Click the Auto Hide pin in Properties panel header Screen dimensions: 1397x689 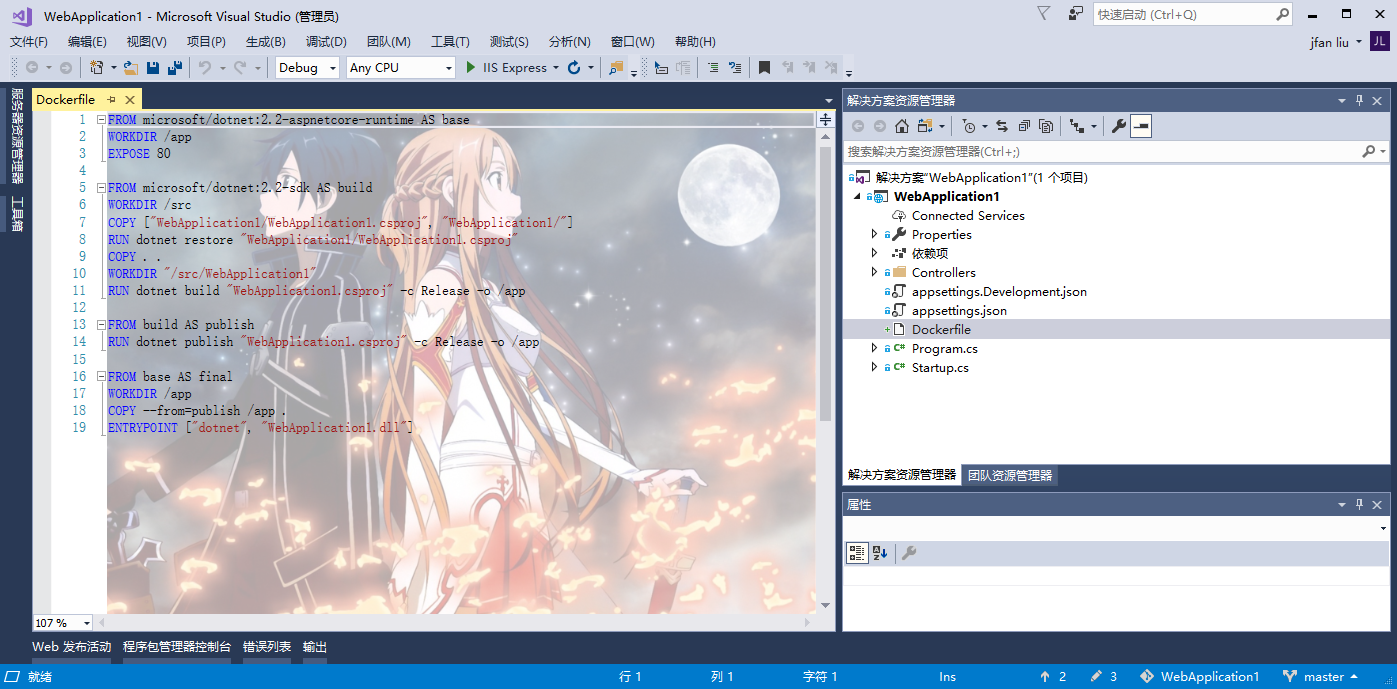[1359, 505]
